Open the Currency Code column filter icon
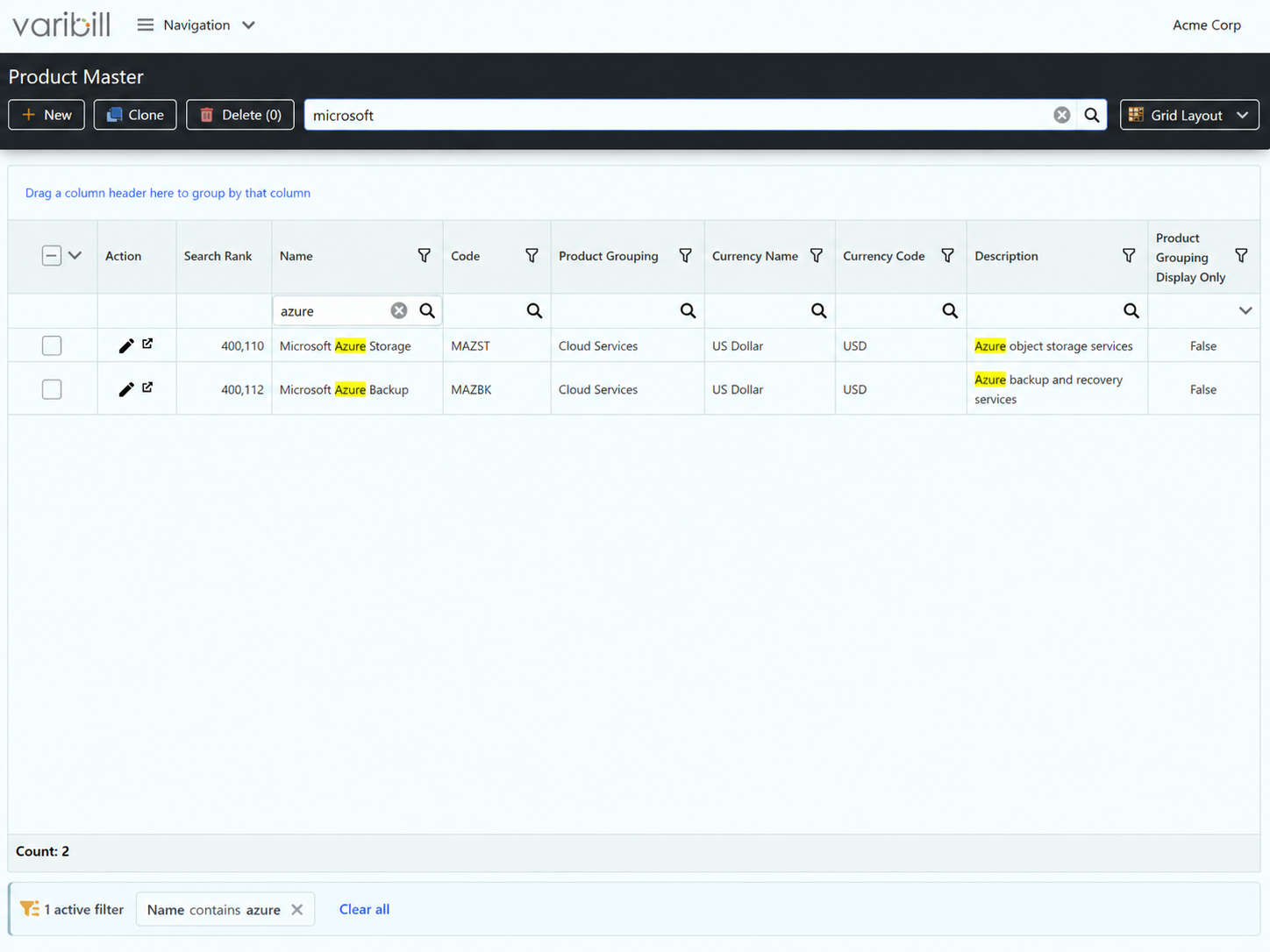Screen dimensions: 1270x952 pos(948,255)
